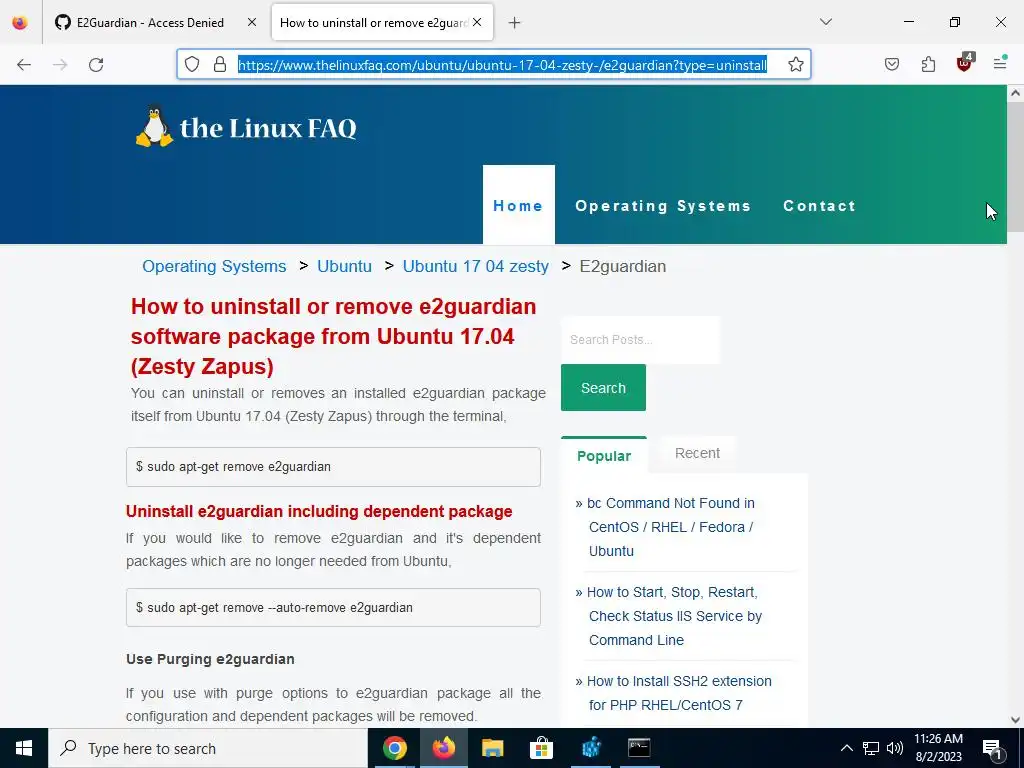Show site security padlock info
Viewport: 1024px width, 768px height.
pos(220,64)
